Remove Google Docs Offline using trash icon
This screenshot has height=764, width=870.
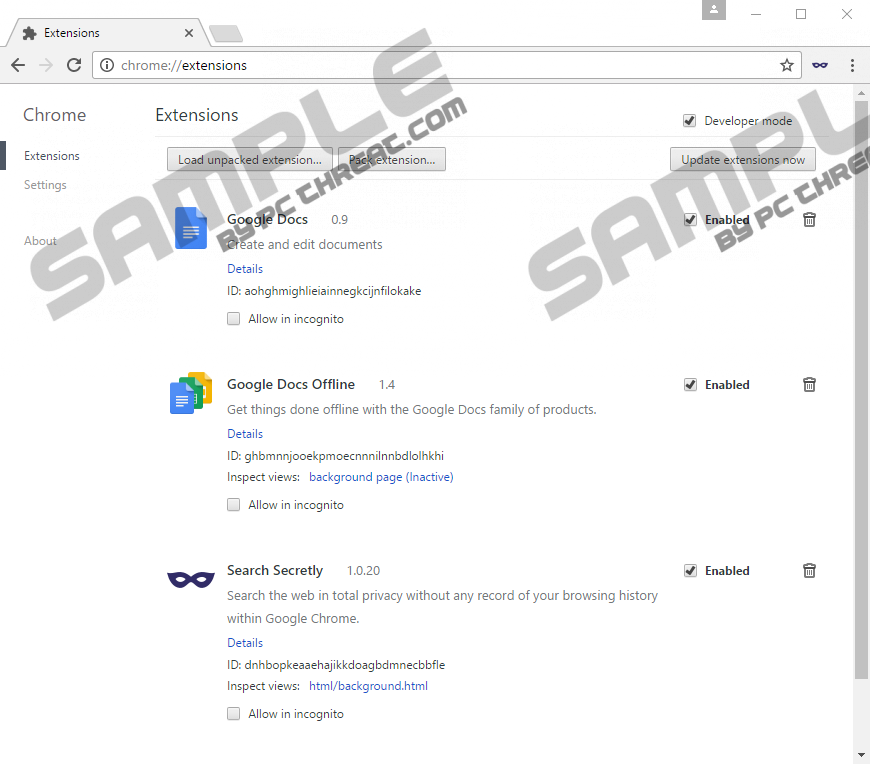pyautogui.click(x=810, y=385)
